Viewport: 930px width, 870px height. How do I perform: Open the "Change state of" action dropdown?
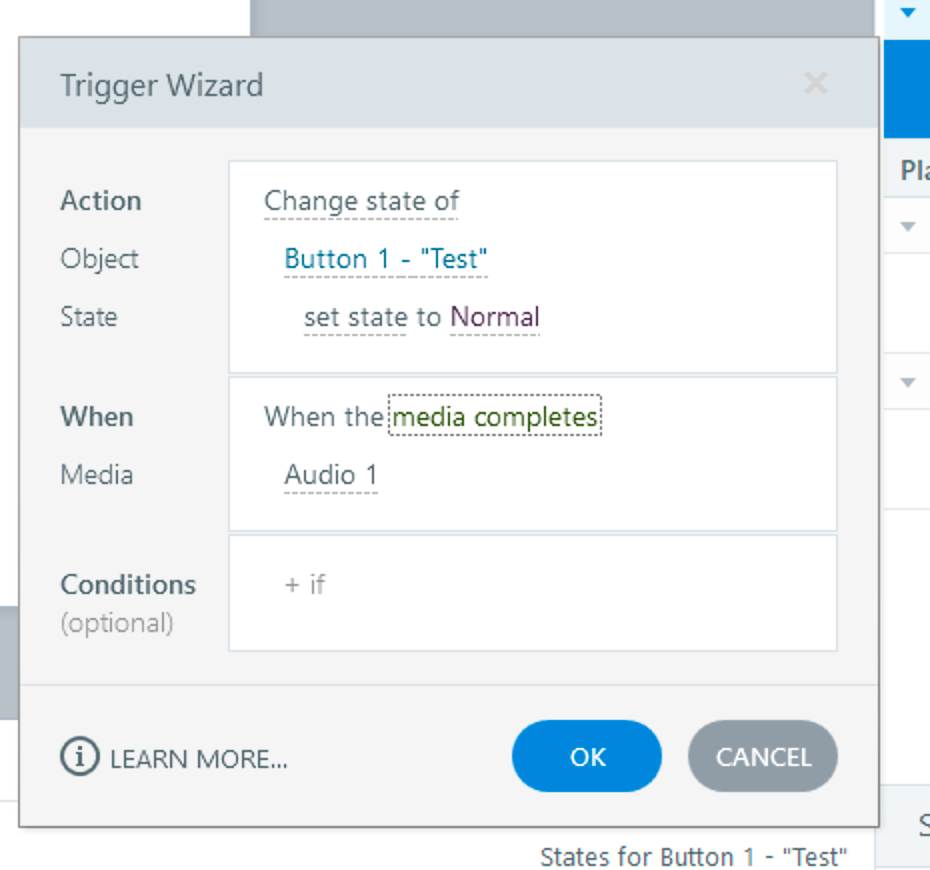click(361, 201)
